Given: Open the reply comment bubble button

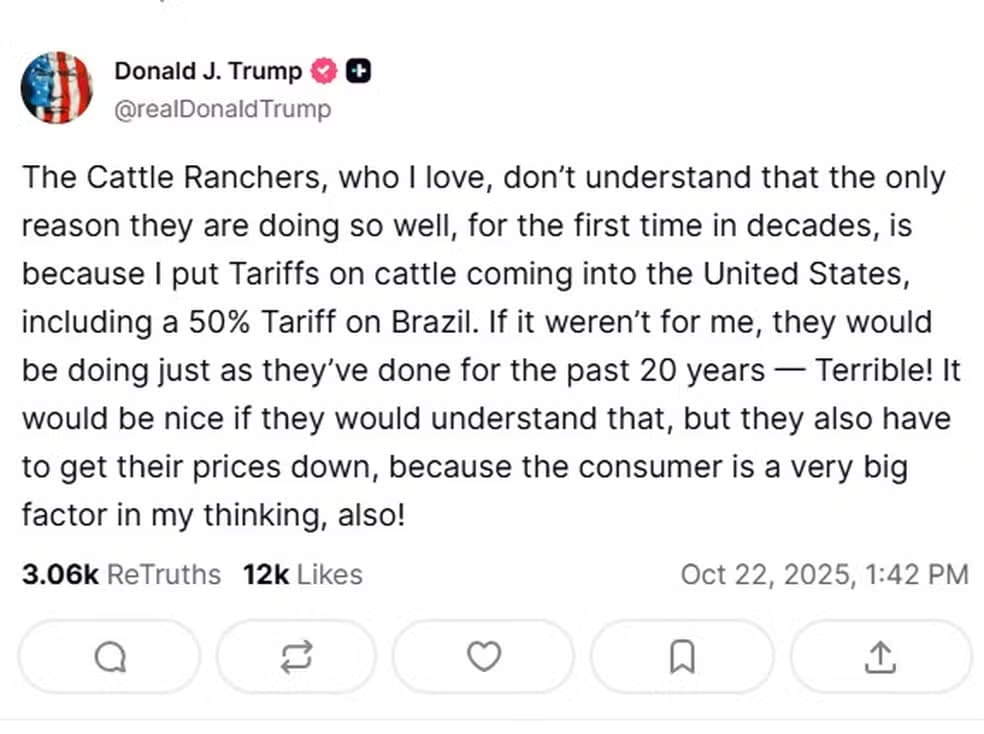Looking at the screenshot, I should (109, 657).
